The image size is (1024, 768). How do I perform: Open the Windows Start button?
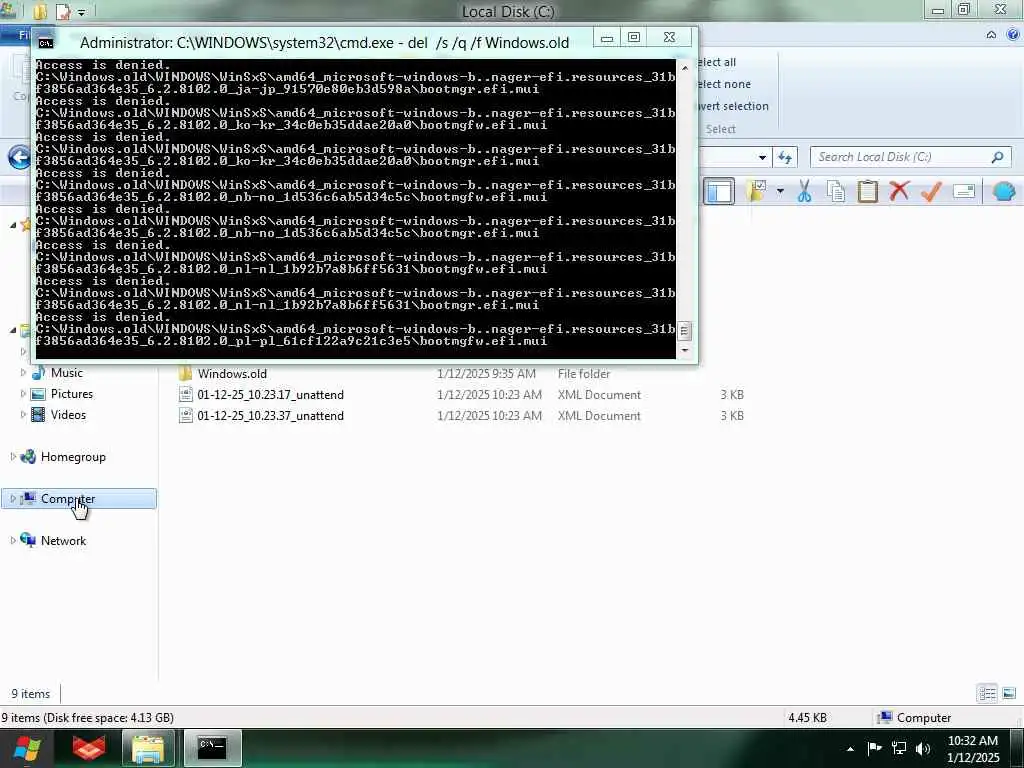[x=27, y=748]
